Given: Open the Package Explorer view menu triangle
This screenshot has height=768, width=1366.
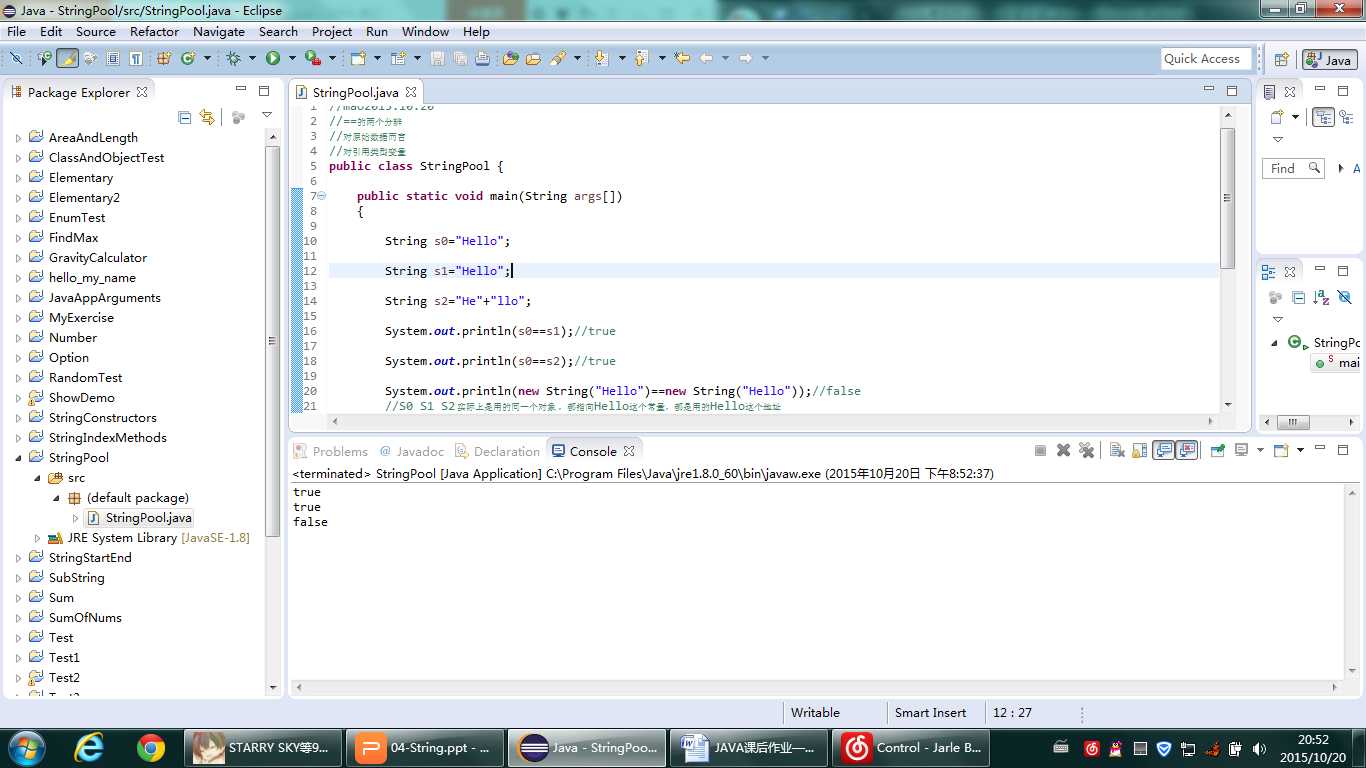Looking at the screenshot, I should pyautogui.click(x=267, y=116).
